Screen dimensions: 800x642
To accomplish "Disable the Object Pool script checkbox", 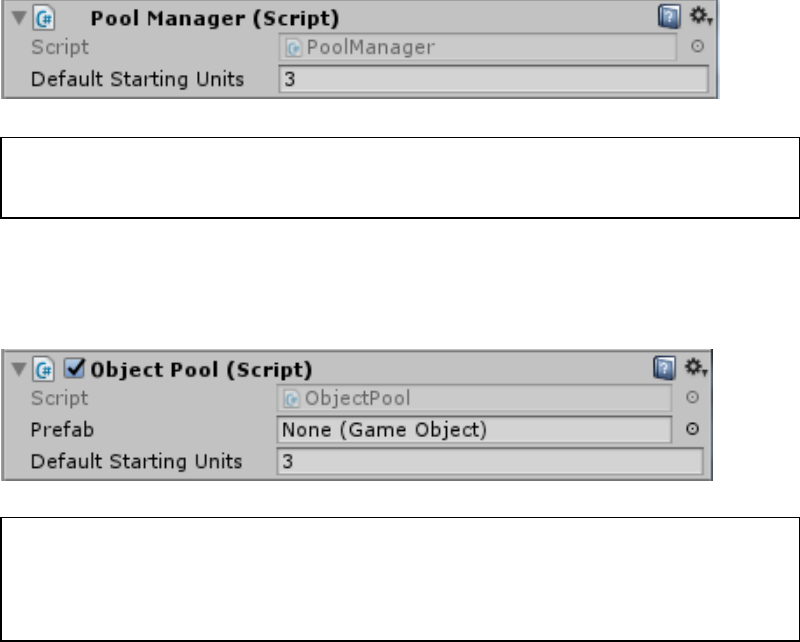I will coord(72,369).
